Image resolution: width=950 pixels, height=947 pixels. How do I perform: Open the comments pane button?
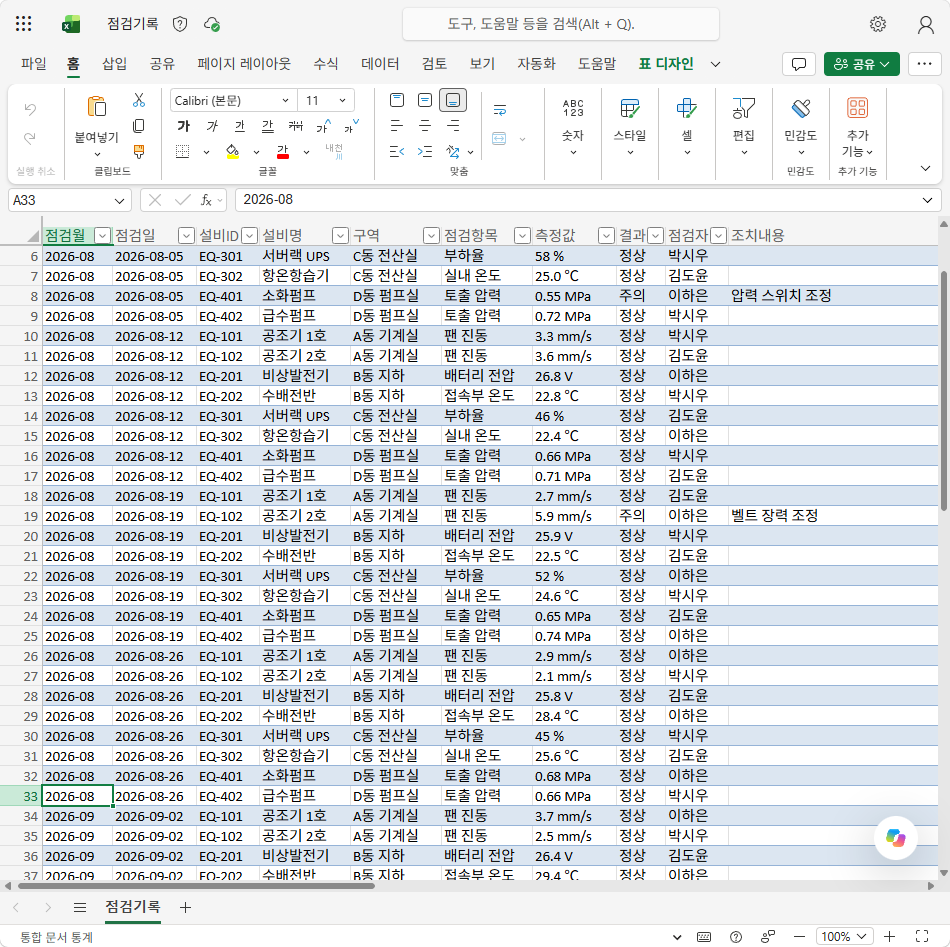coord(799,64)
